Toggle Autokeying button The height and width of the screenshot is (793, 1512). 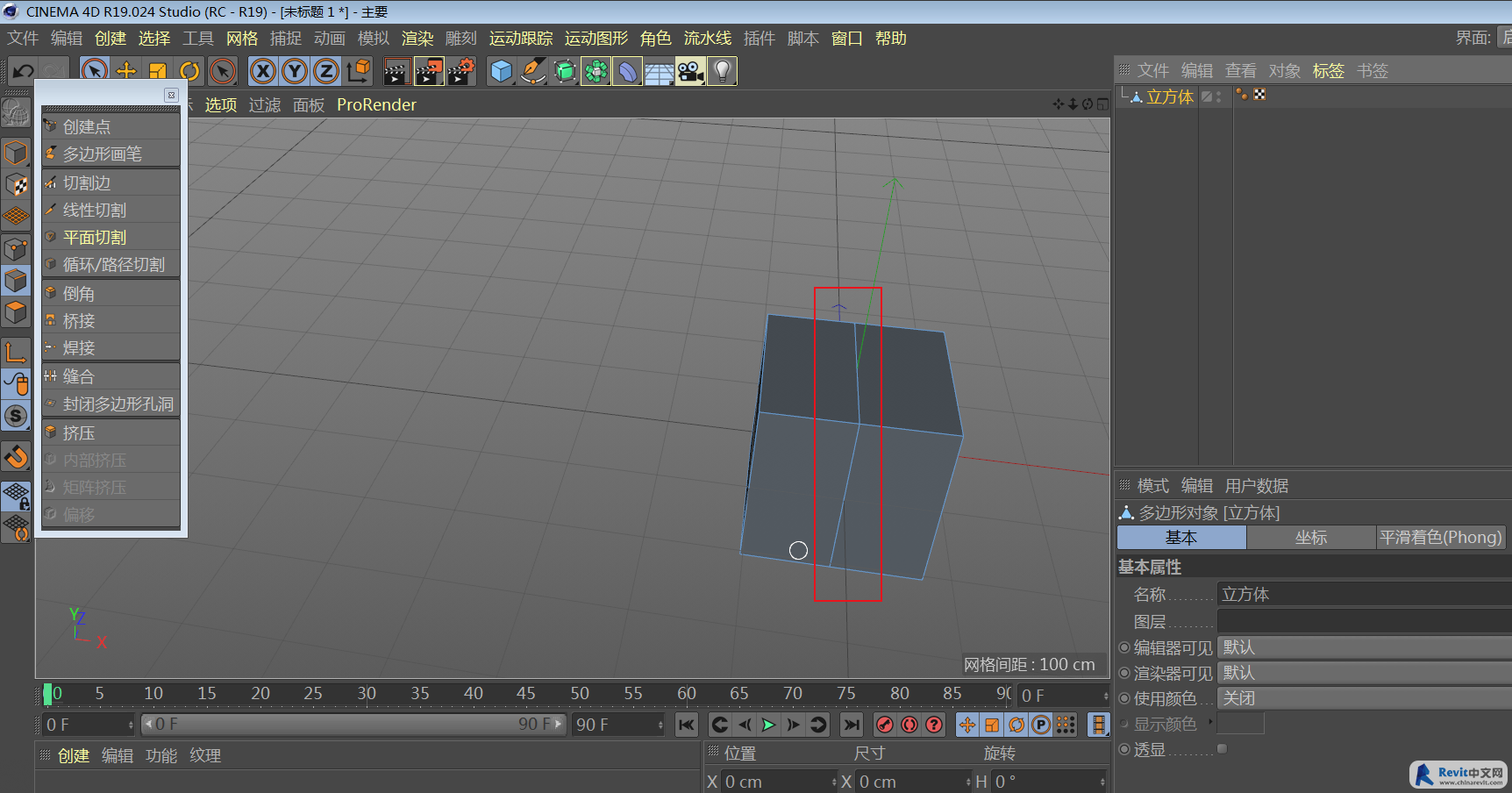click(x=909, y=725)
